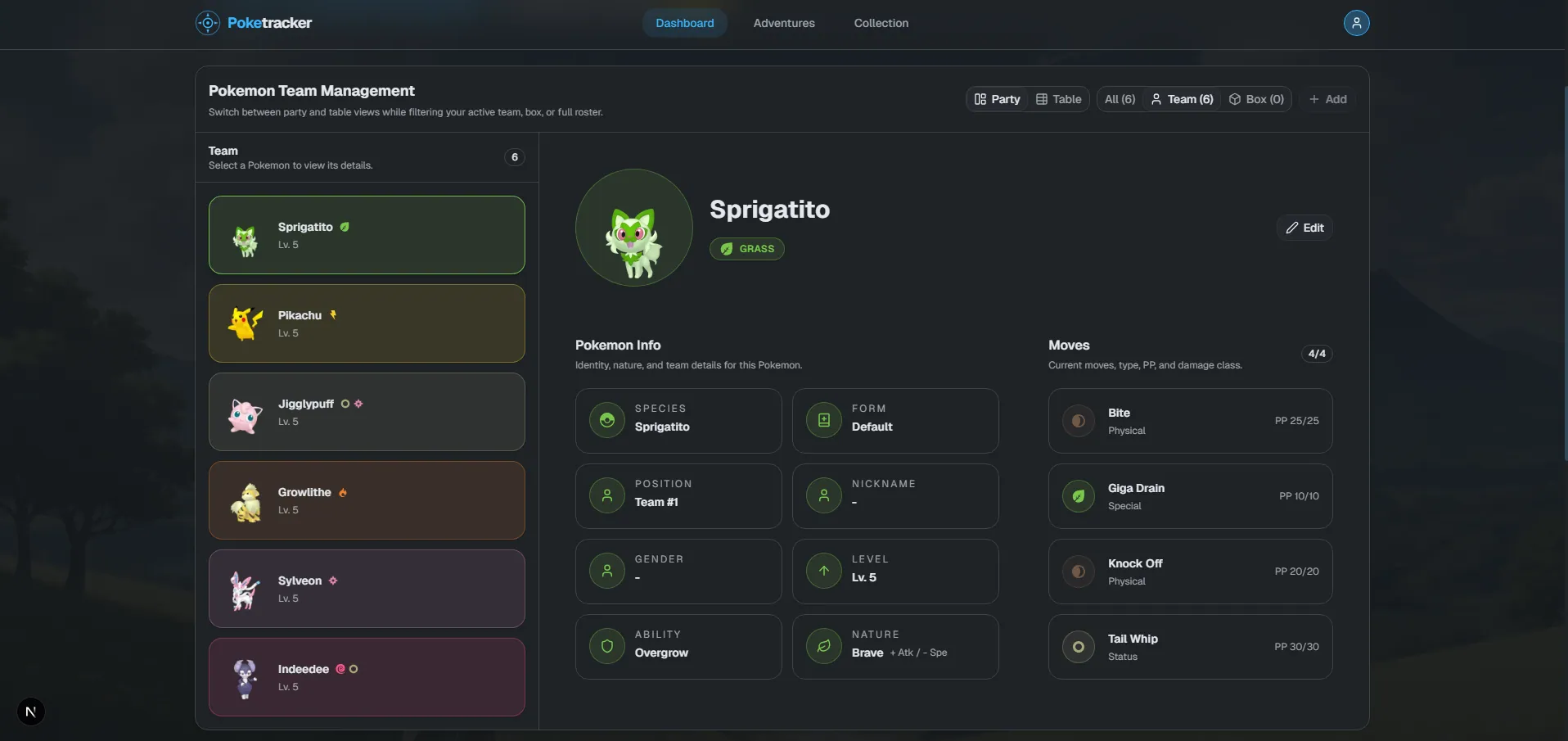This screenshot has height=741, width=1568.
Task: Click the Nature leaf icon
Action: click(x=824, y=646)
